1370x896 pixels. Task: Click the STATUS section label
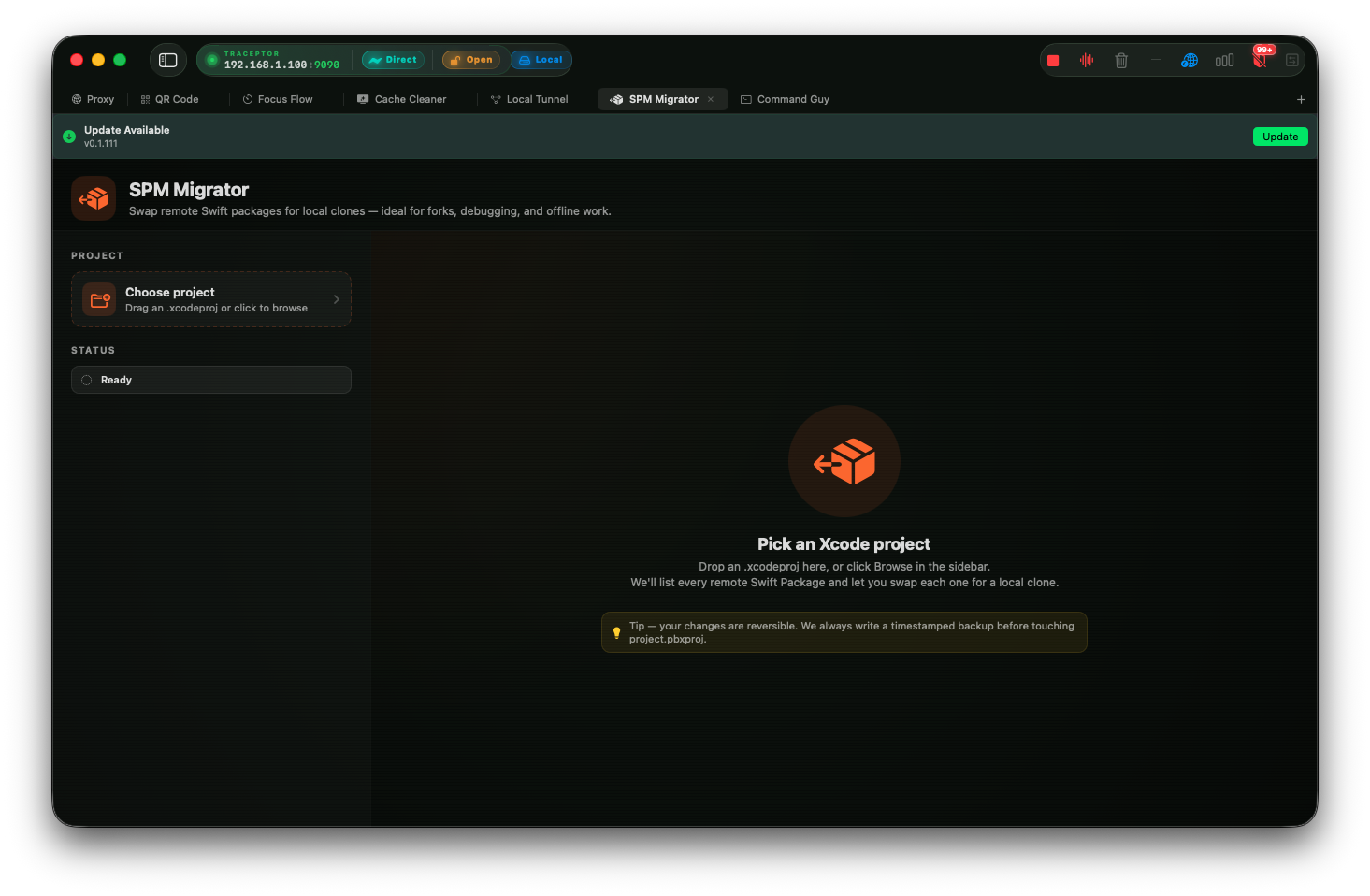pyautogui.click(x=94, y=350)
